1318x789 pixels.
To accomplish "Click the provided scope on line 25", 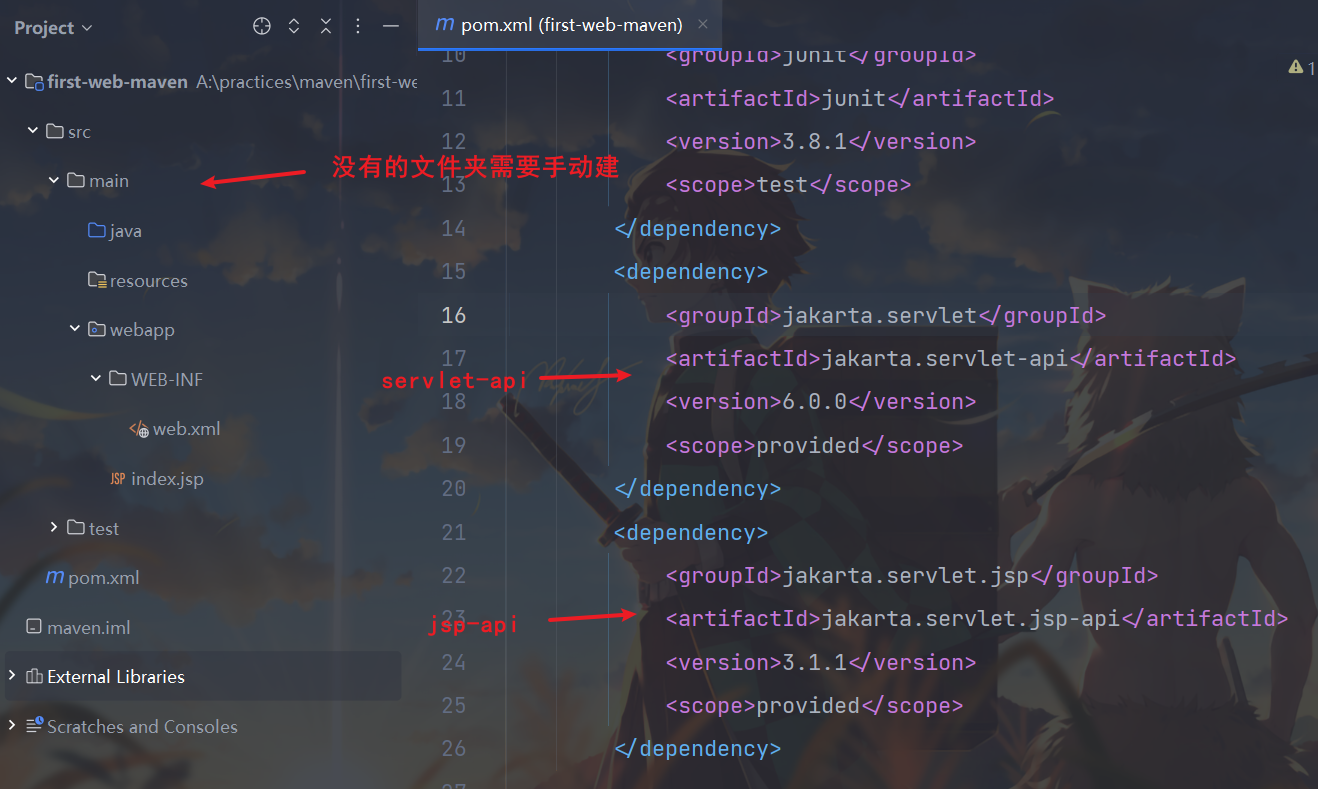I will [x=808, y=705].
